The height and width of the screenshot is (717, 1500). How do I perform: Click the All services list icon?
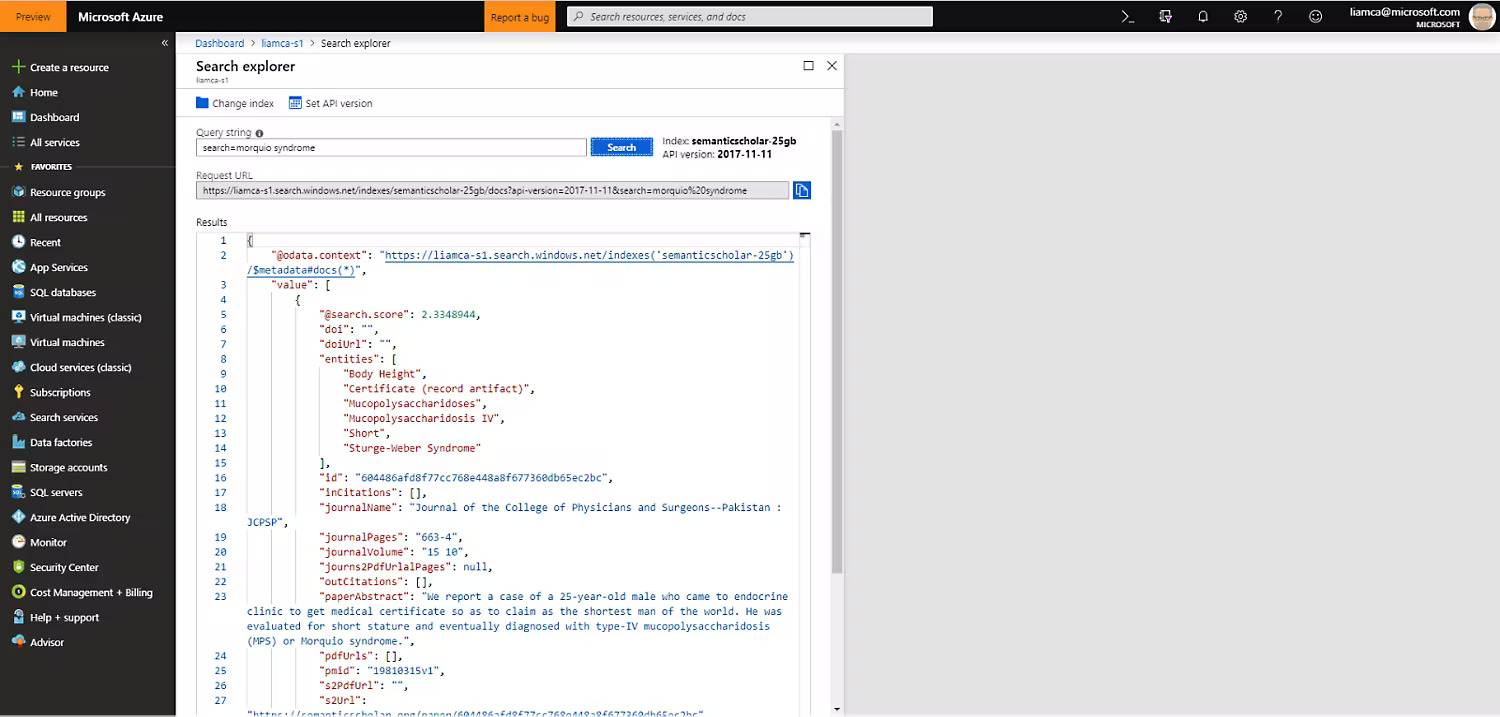click(x=18, y=142)
